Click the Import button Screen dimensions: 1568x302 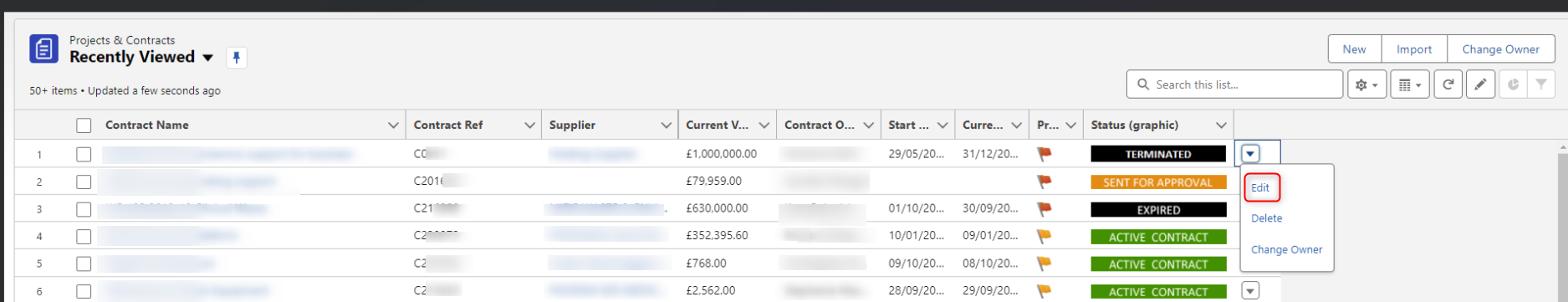pos(1414,49)
